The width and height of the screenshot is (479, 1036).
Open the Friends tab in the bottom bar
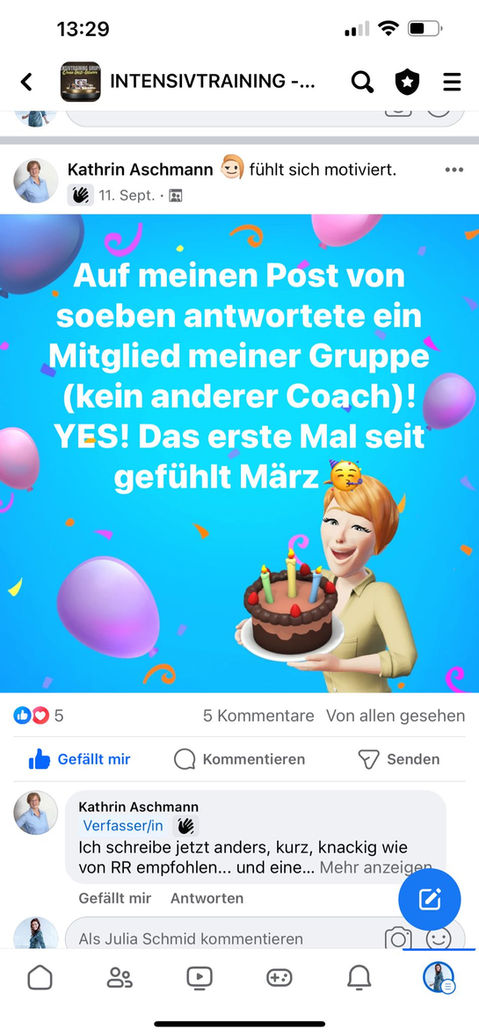(x=120, y=977)
